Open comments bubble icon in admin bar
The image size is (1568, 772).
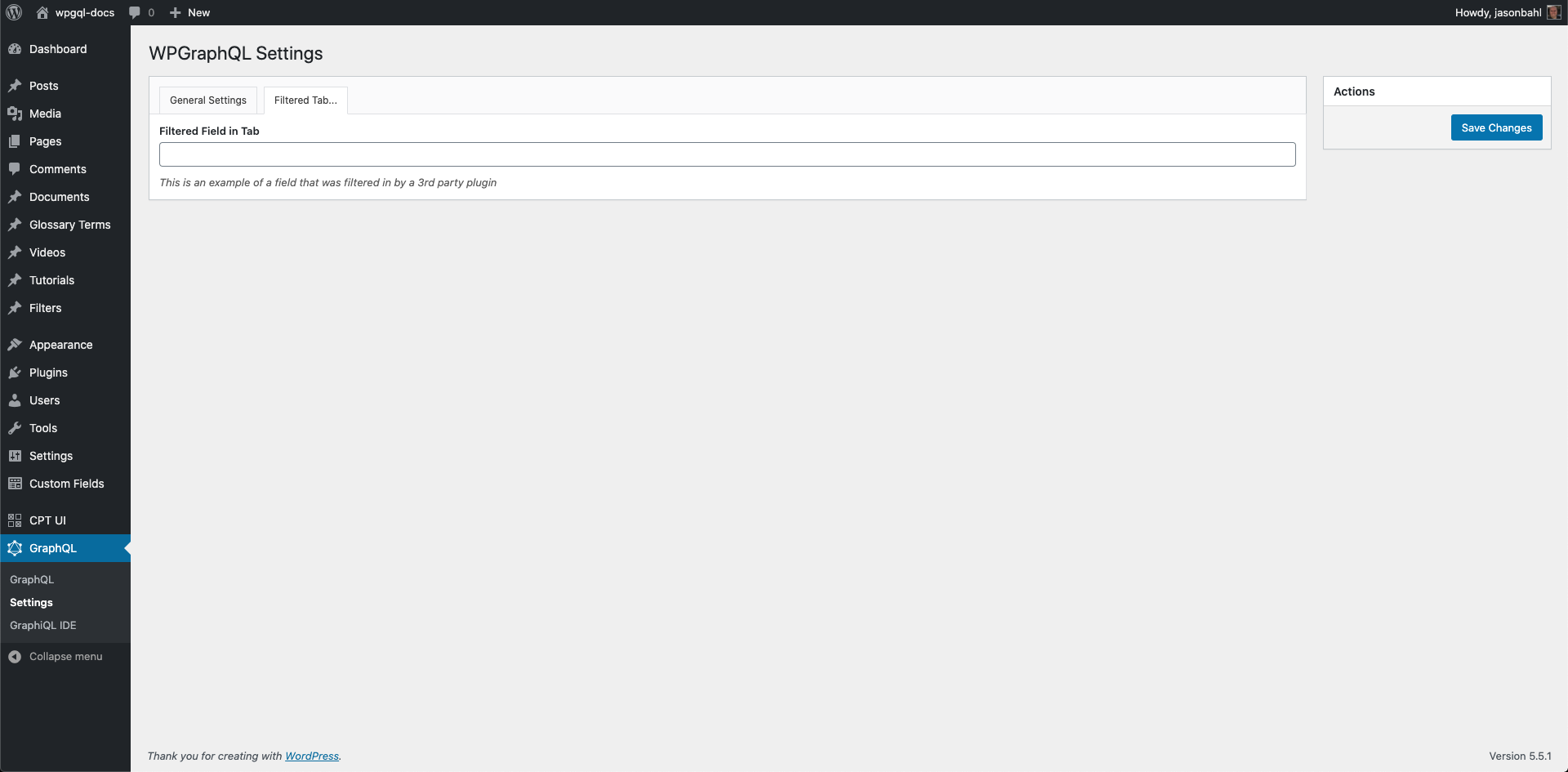click(x=135, y=12)
